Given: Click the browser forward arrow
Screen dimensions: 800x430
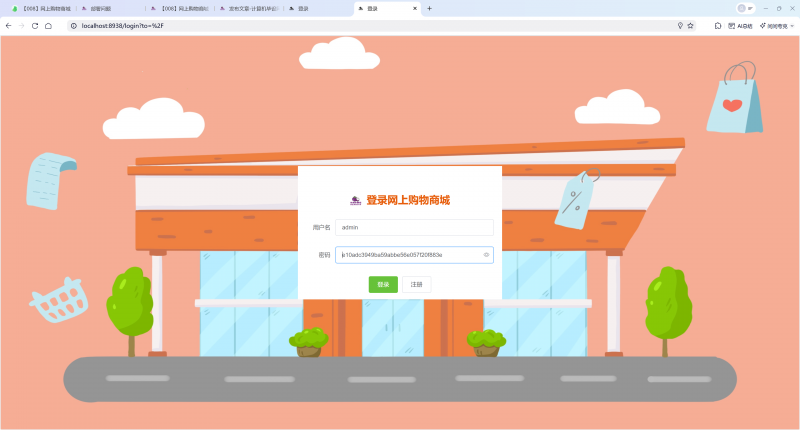Looking at the screenshot, I should point(22,25).
